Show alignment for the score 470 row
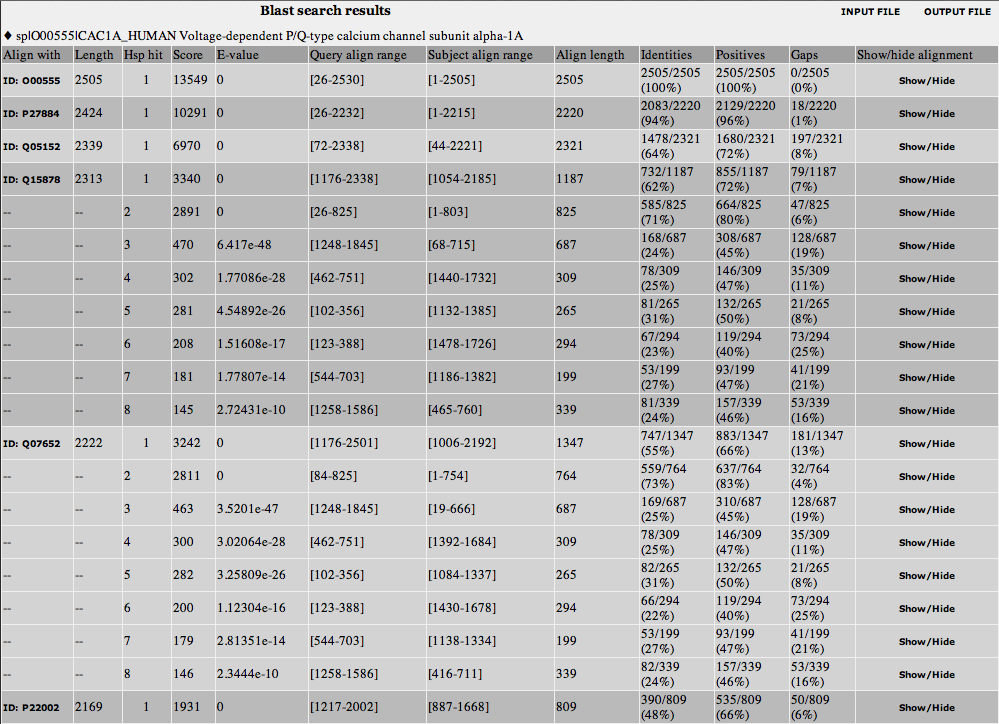The image size is (999, 724). 926,246
